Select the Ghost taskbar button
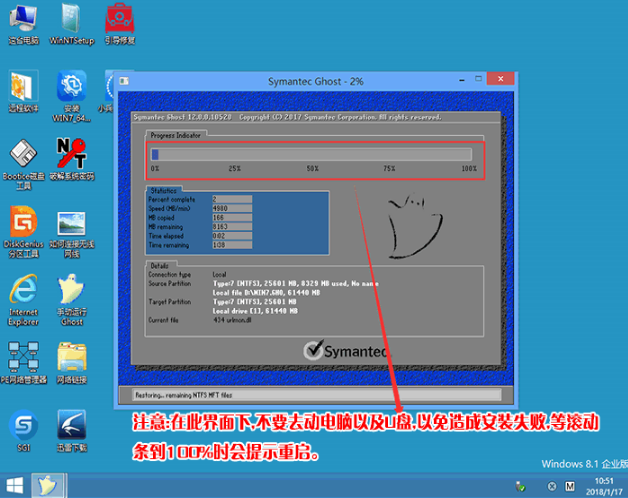This screenshot has height=498, width=628. [46, 486]
